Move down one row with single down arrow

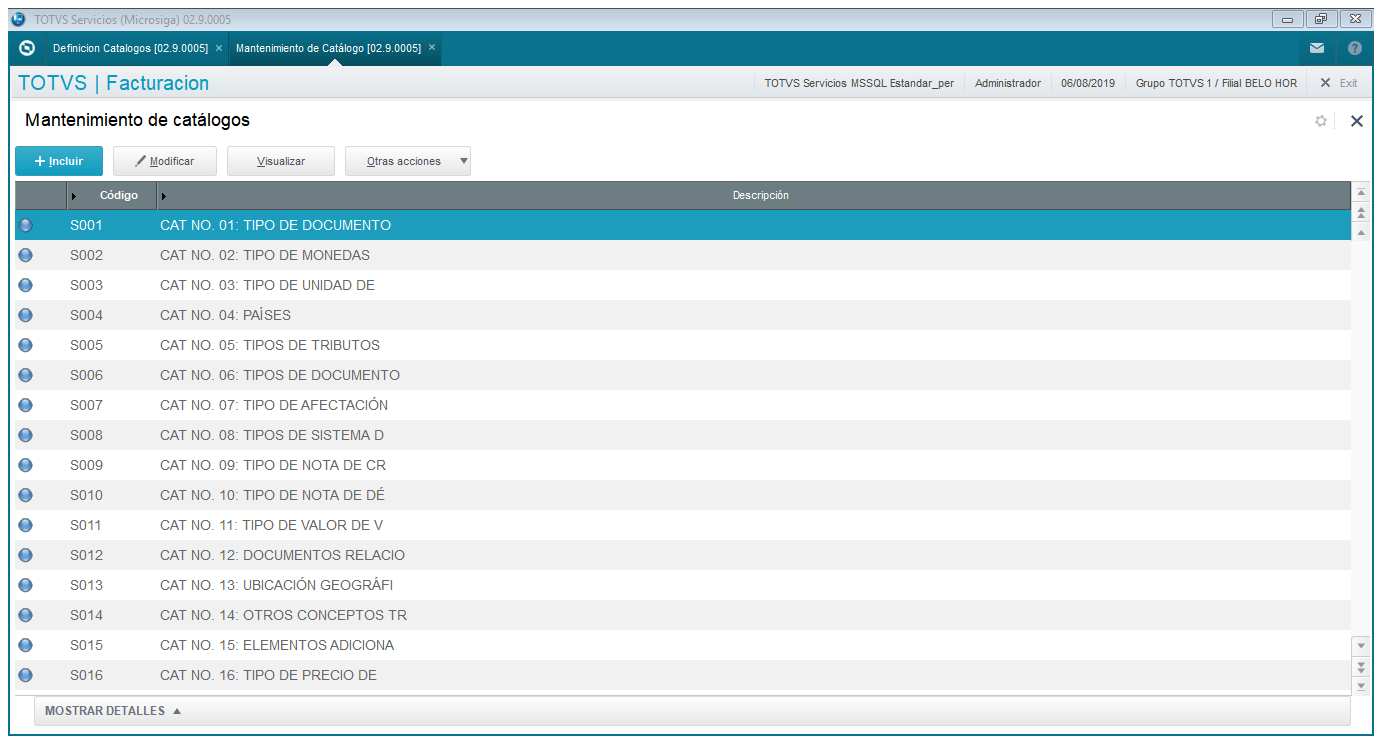point(1360,646)
